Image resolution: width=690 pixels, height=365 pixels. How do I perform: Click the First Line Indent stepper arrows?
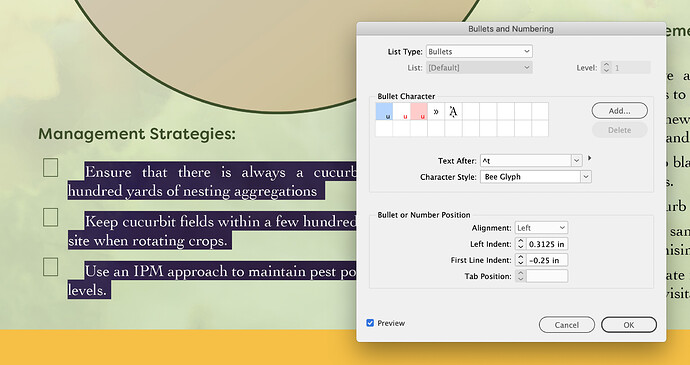coord(521,260)
